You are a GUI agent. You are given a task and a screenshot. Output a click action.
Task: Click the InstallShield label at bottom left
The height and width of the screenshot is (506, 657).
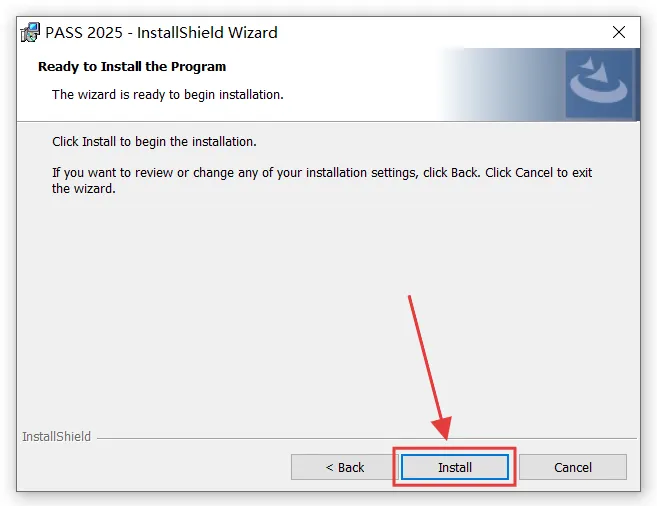coord(56,436)
